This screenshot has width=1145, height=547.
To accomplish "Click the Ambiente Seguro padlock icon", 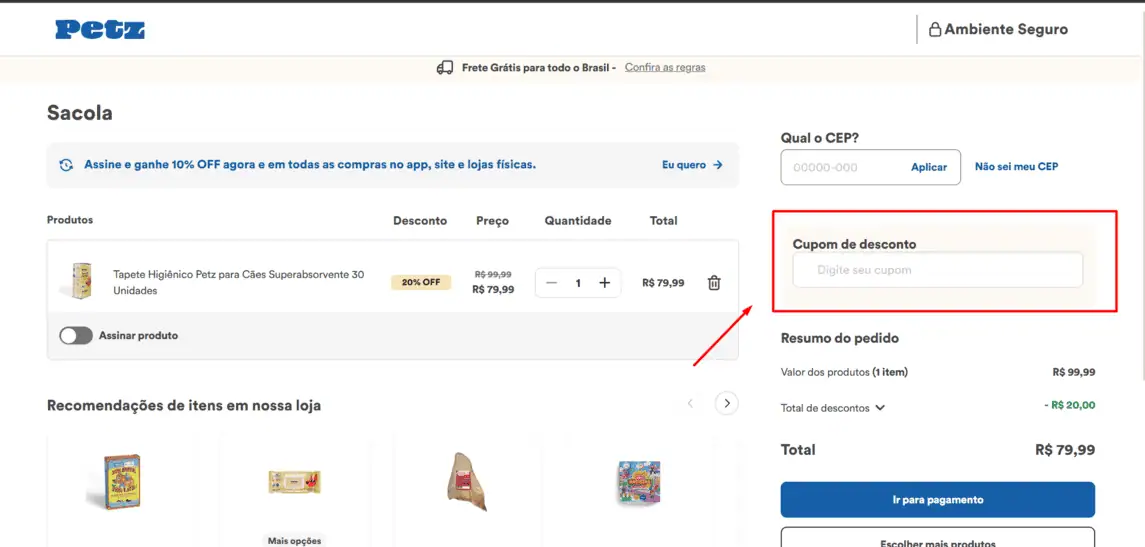I will pos(935,30).
